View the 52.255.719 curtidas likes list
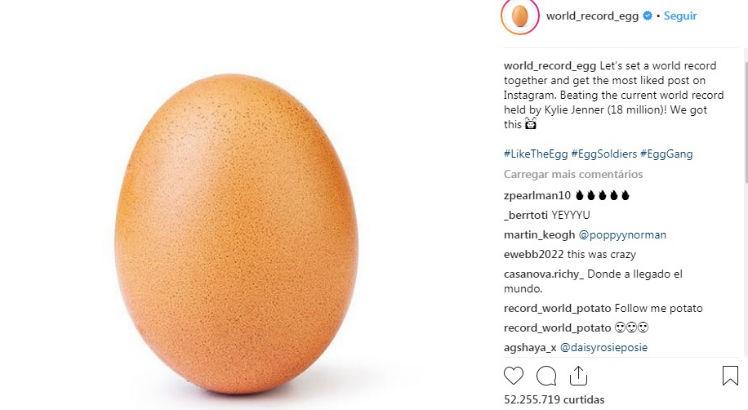This screenshot has width=748, height=410. [x=554, y=399]
